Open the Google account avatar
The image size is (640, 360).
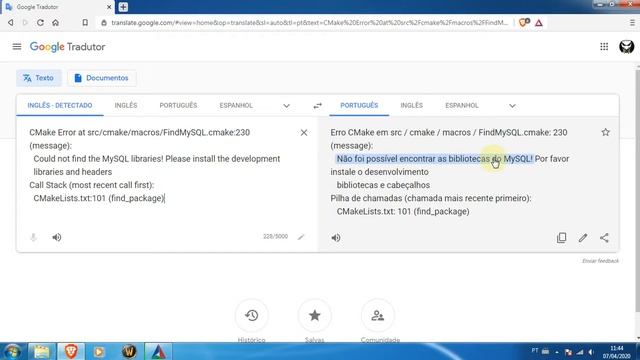(626, 47)
